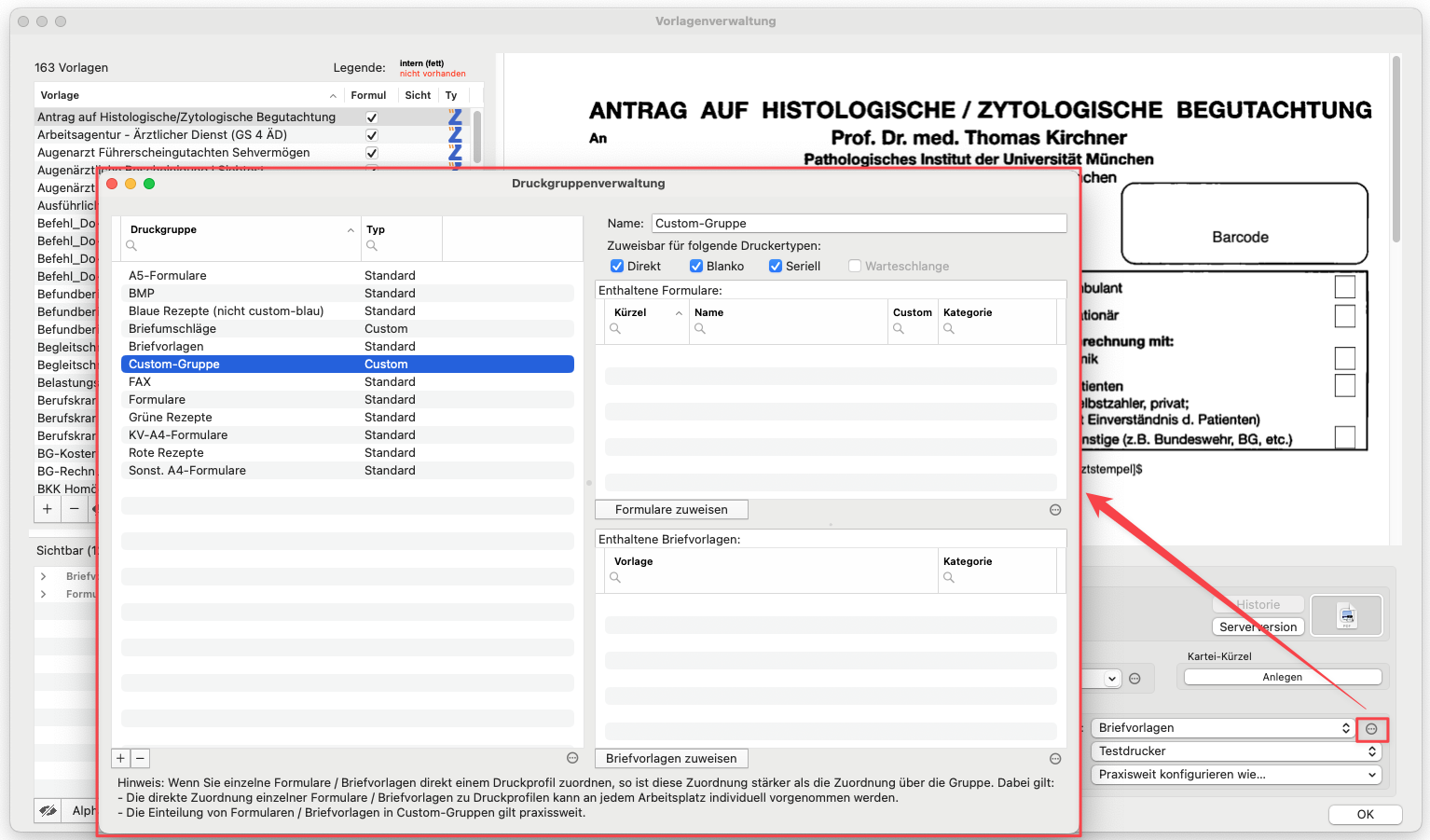Viewport: 1430px width, 840px height.
Task: Toggle Formul checkbox for Antrag auf Histologische row
Action: pyautogui.click(x=372, y=117)
